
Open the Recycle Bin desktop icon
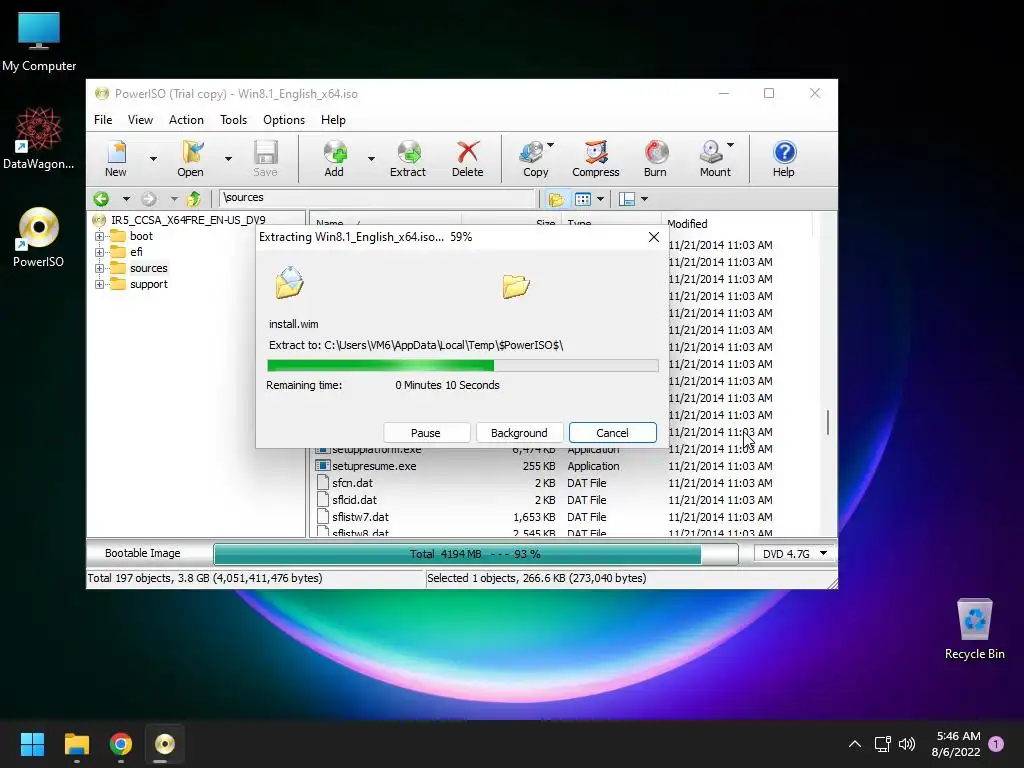click(x=974, y=629)
